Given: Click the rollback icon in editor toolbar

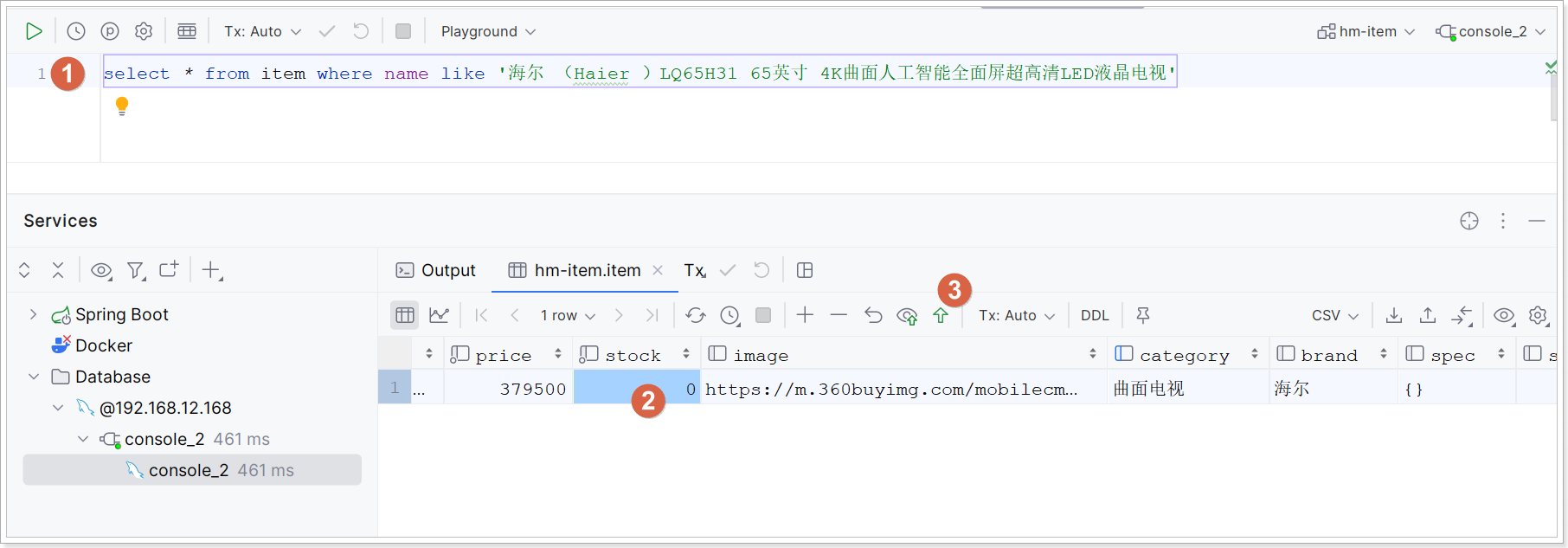Looking at the screenshot, I should (361, 31).
